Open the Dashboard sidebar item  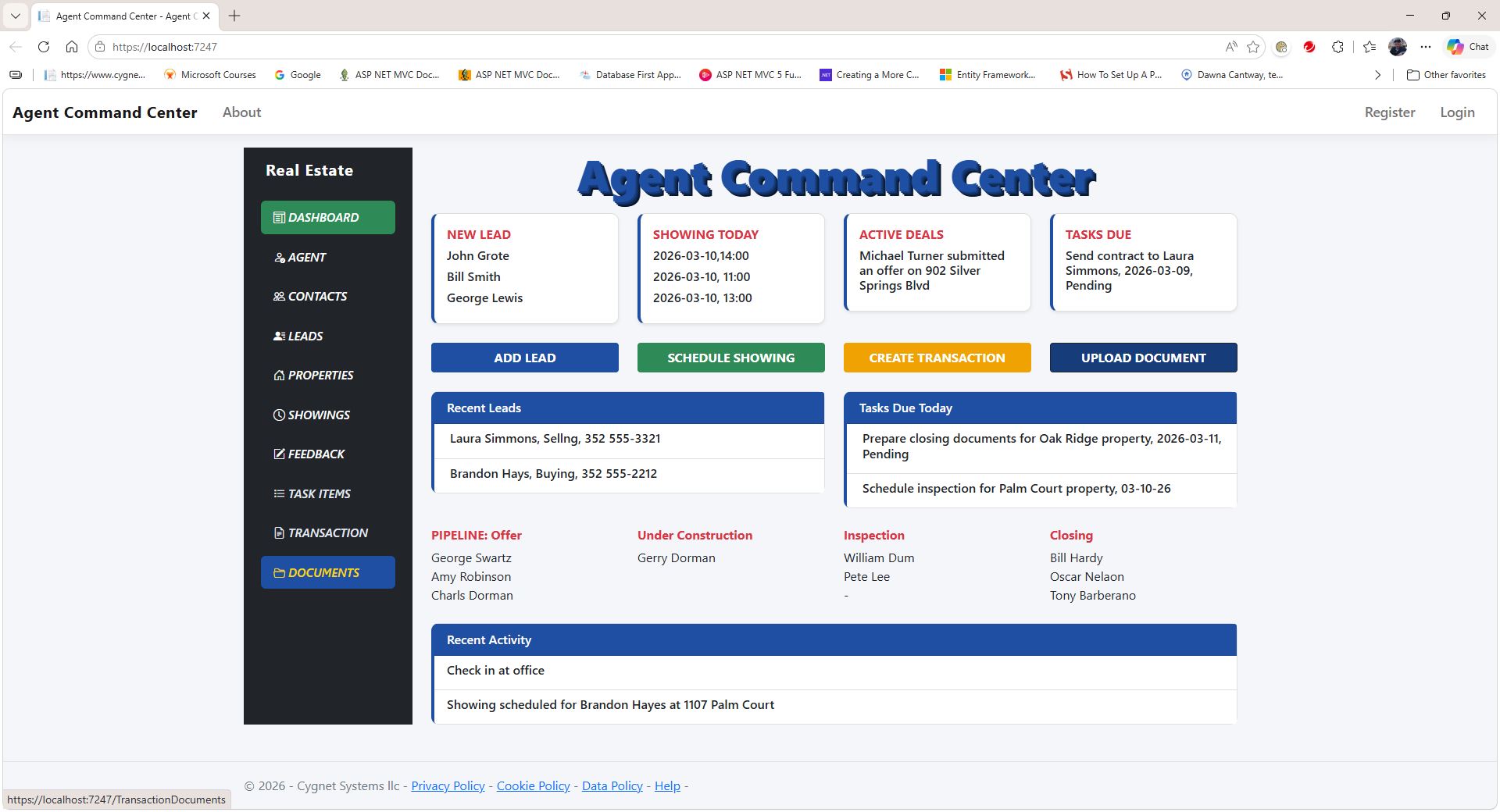coord(327,217)
